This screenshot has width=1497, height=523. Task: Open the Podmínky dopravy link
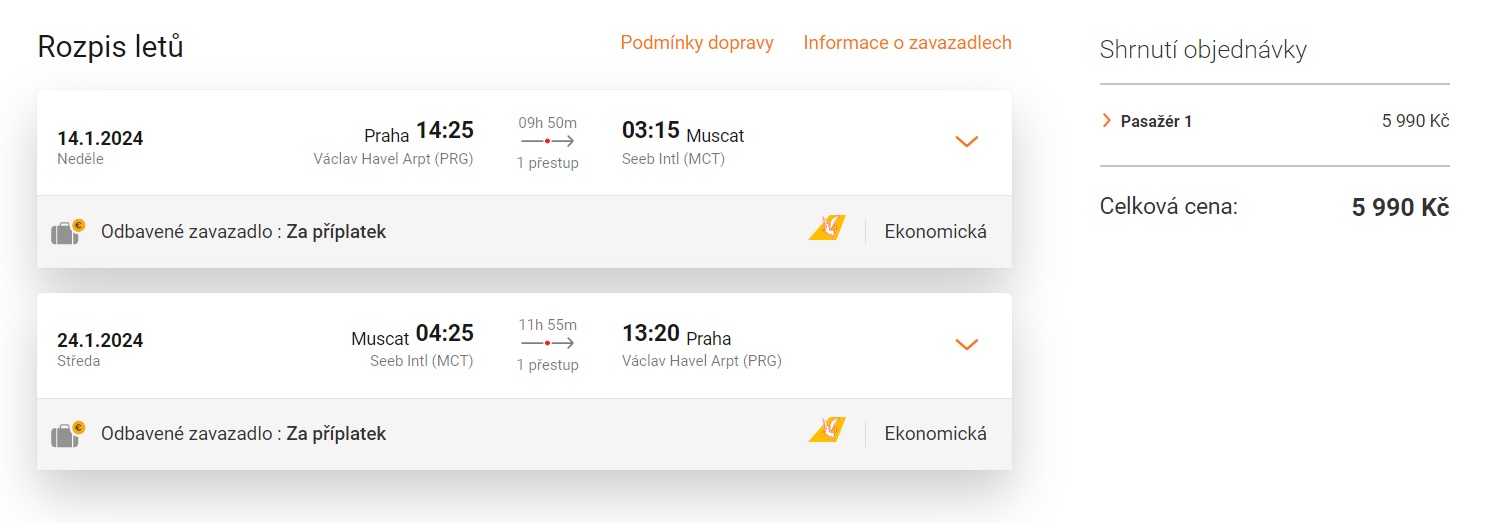(697, 43)
